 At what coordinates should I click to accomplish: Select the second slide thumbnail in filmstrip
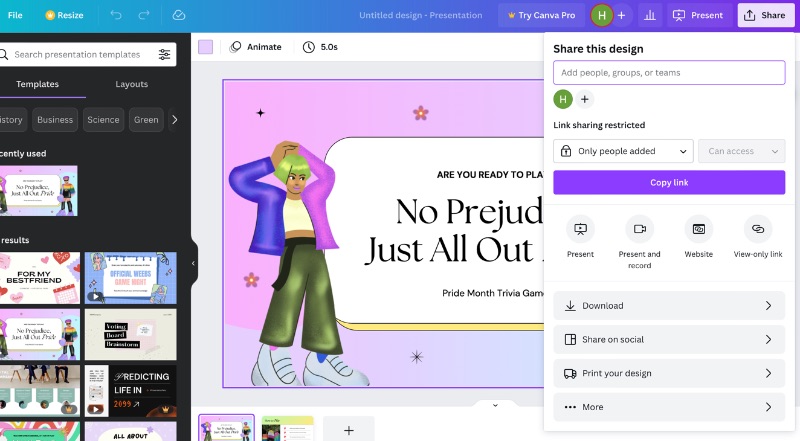coord(288,428)
